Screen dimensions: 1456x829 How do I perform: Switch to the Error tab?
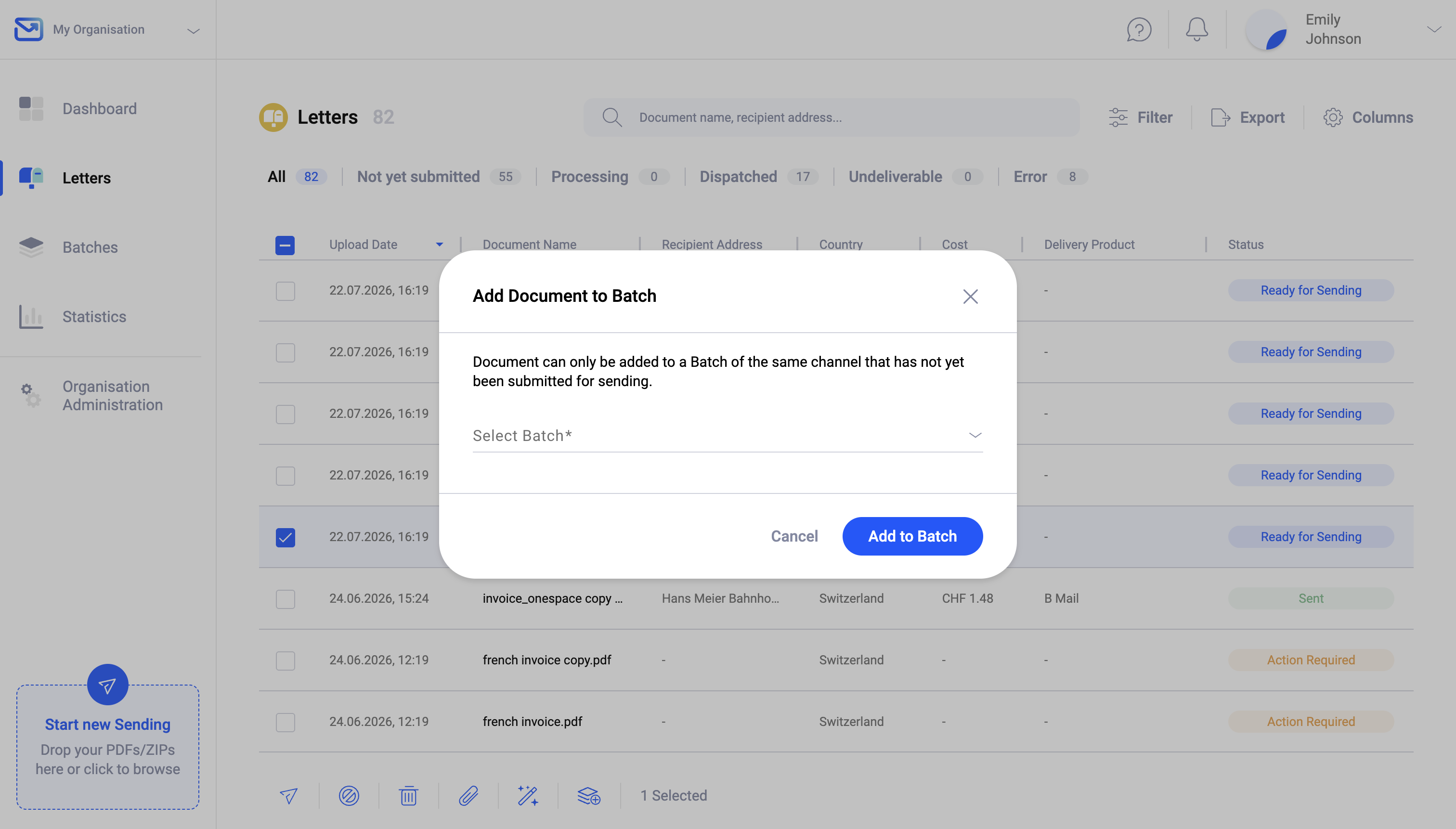1050,177
